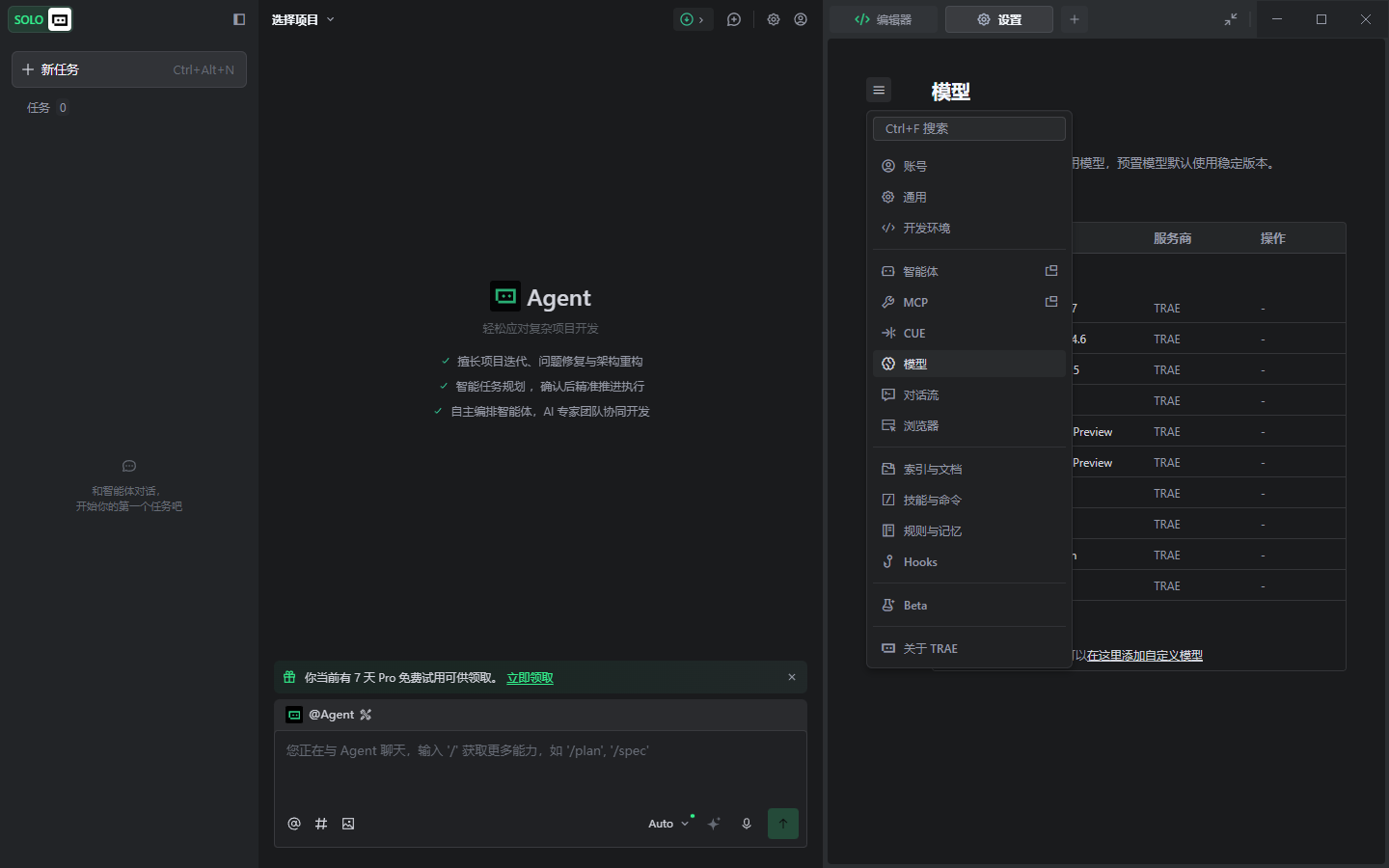Click the microphone voice input icon

click(746, 824)
